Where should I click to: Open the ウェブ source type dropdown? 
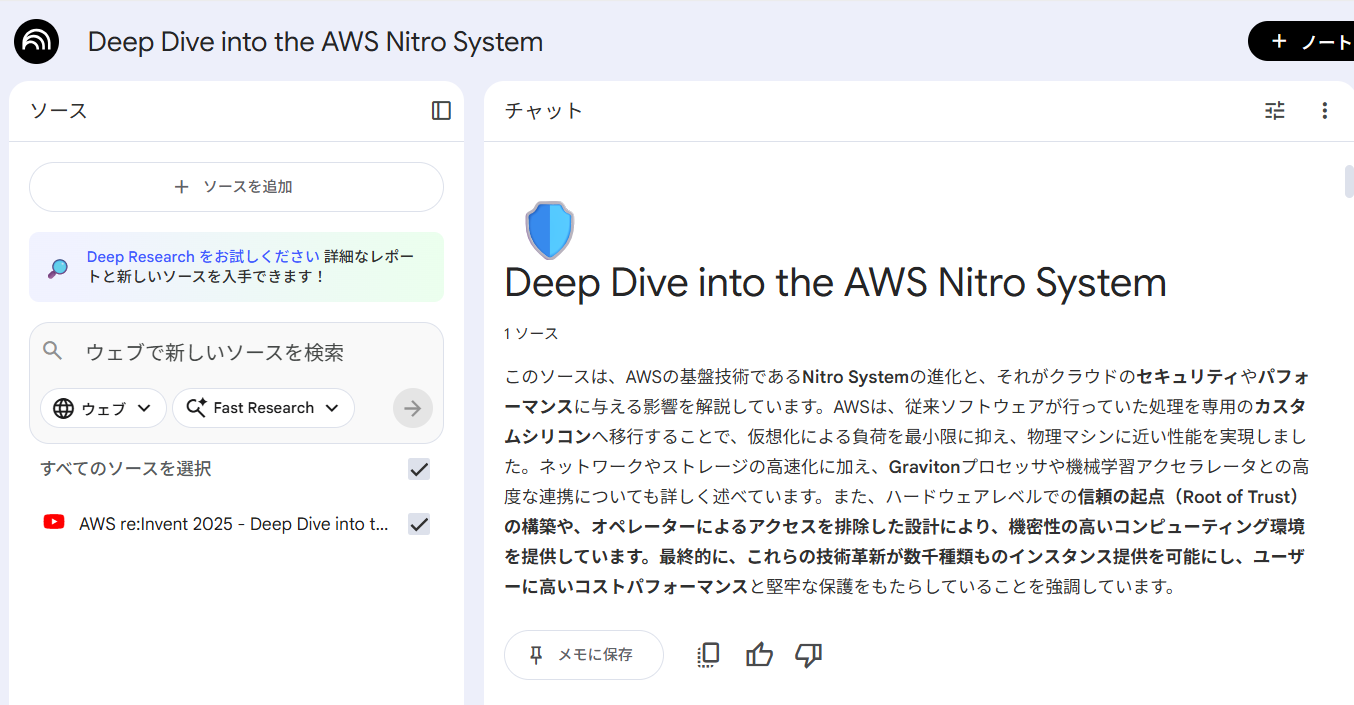click(x=103, y=408)
